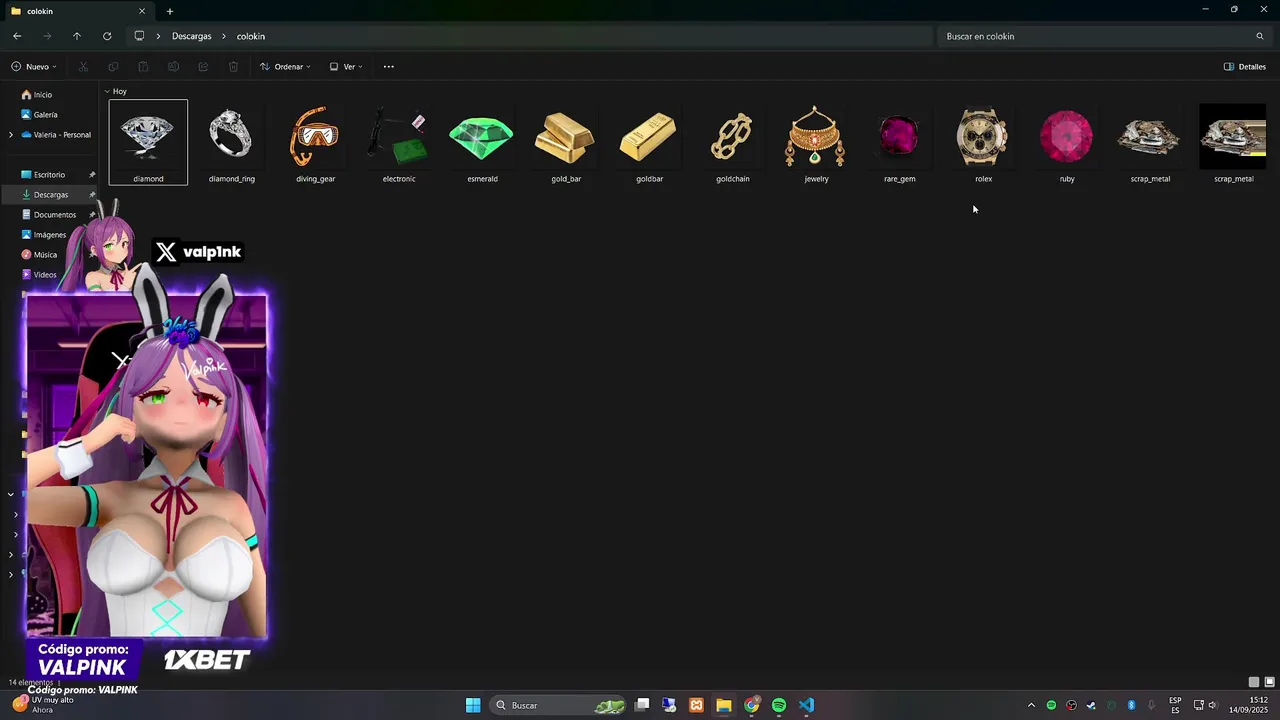This screenshot has width=1280, height=720.
Task: Open the Ordenar sort dropdown
Action: [x=285, y=67]
